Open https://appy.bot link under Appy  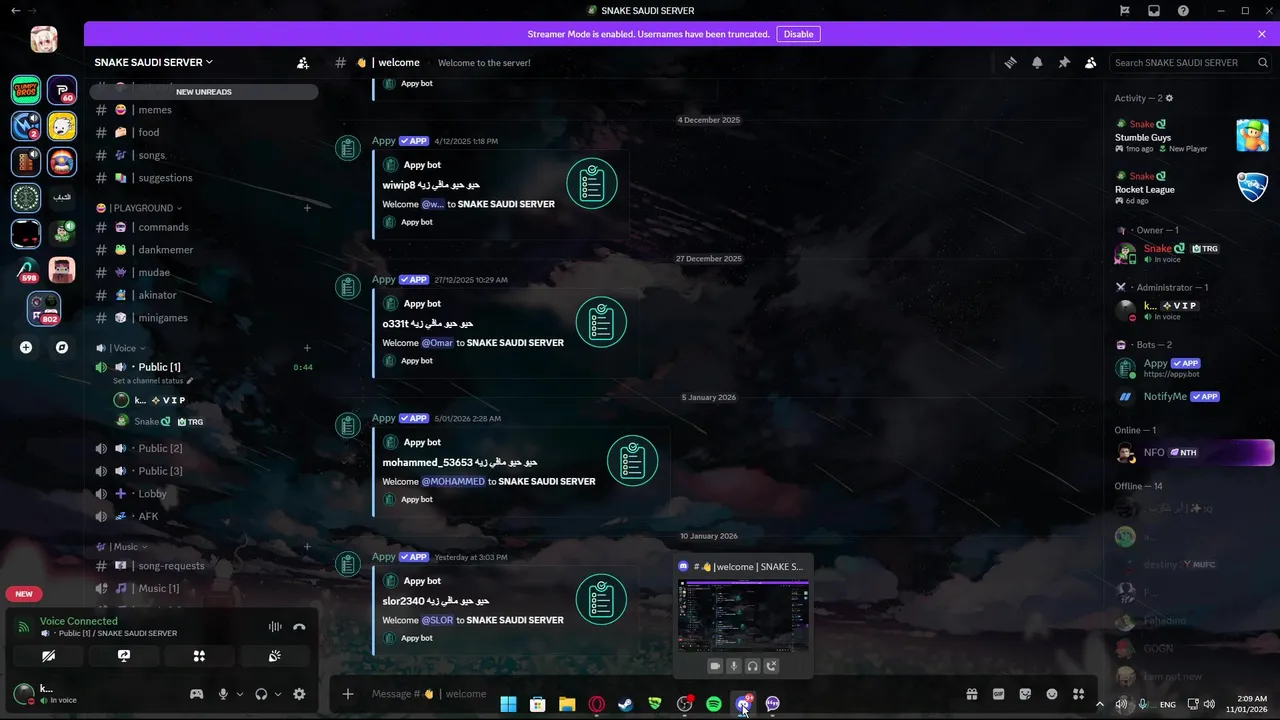click(x=1172, y=374)
